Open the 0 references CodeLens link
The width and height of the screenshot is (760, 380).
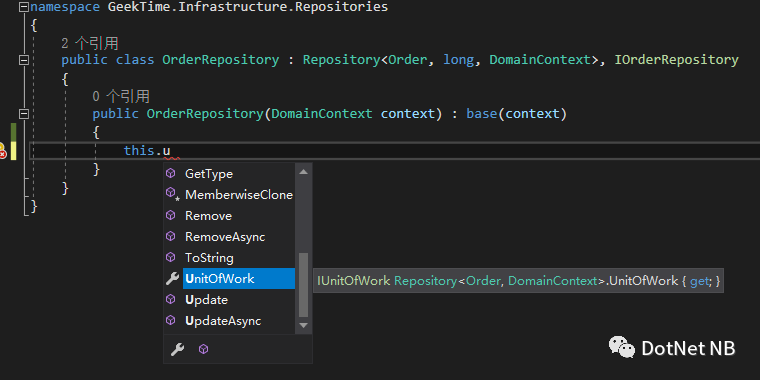[x=121, y=96]
